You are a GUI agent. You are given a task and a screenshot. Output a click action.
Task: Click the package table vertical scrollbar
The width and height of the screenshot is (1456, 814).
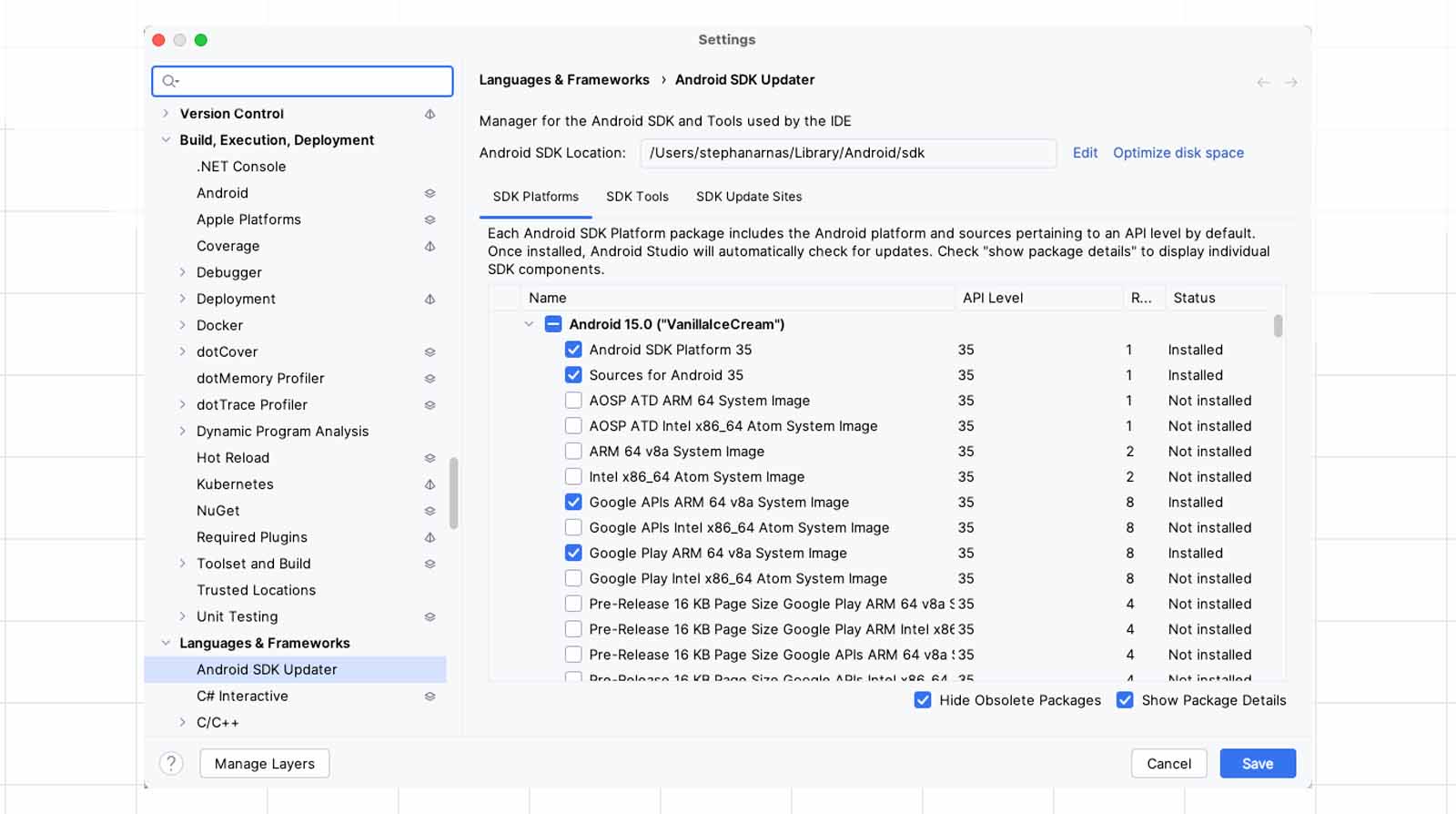coord(1278,326)
